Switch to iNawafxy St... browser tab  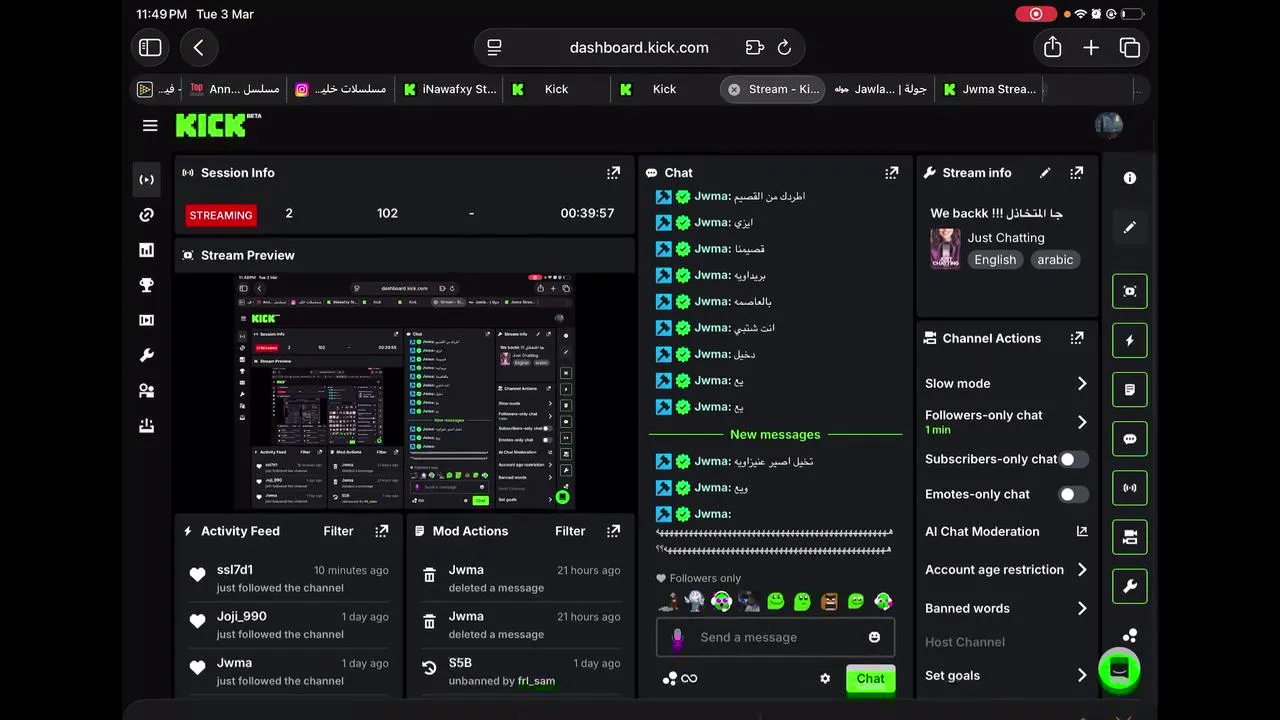click(x=449, y=89)
